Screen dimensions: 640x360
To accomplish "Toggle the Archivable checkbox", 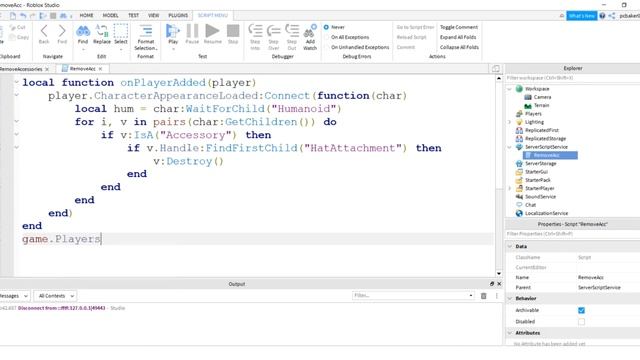I will 581,311.
